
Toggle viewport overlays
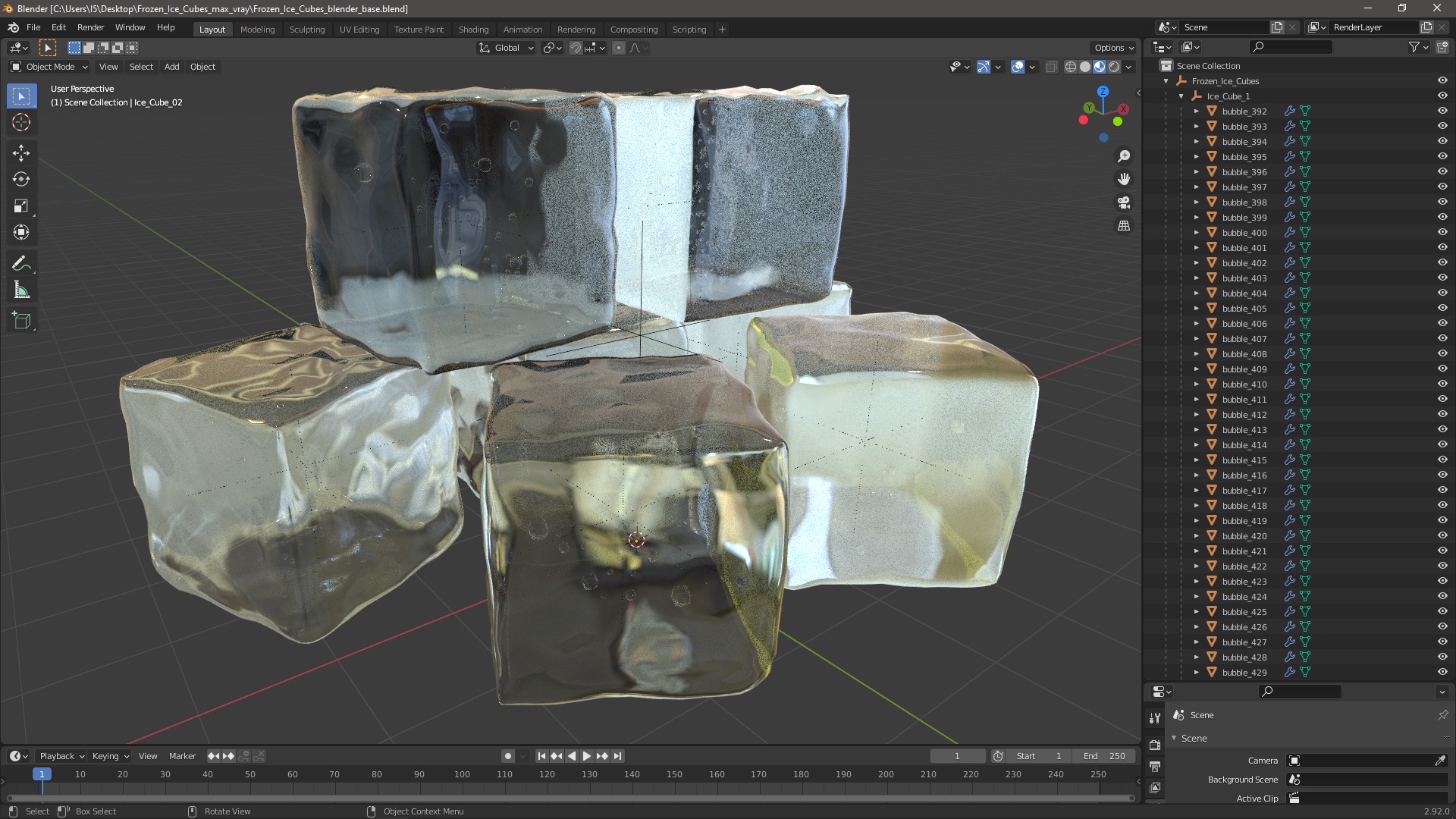1018,67
